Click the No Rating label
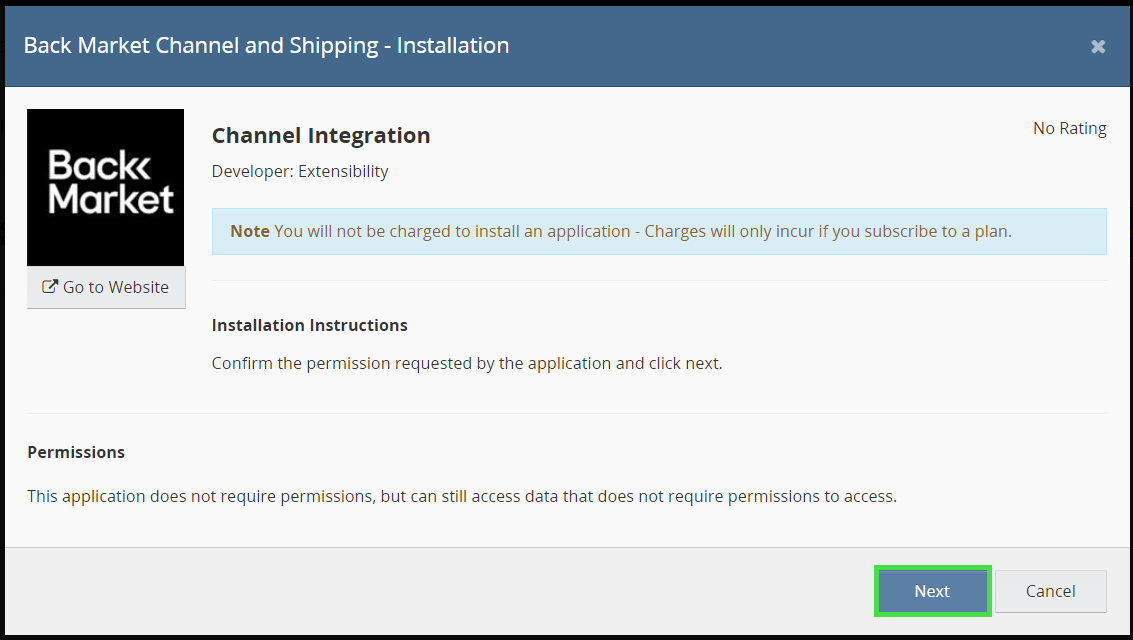The image size is (1133, 640). point(1069,128)
